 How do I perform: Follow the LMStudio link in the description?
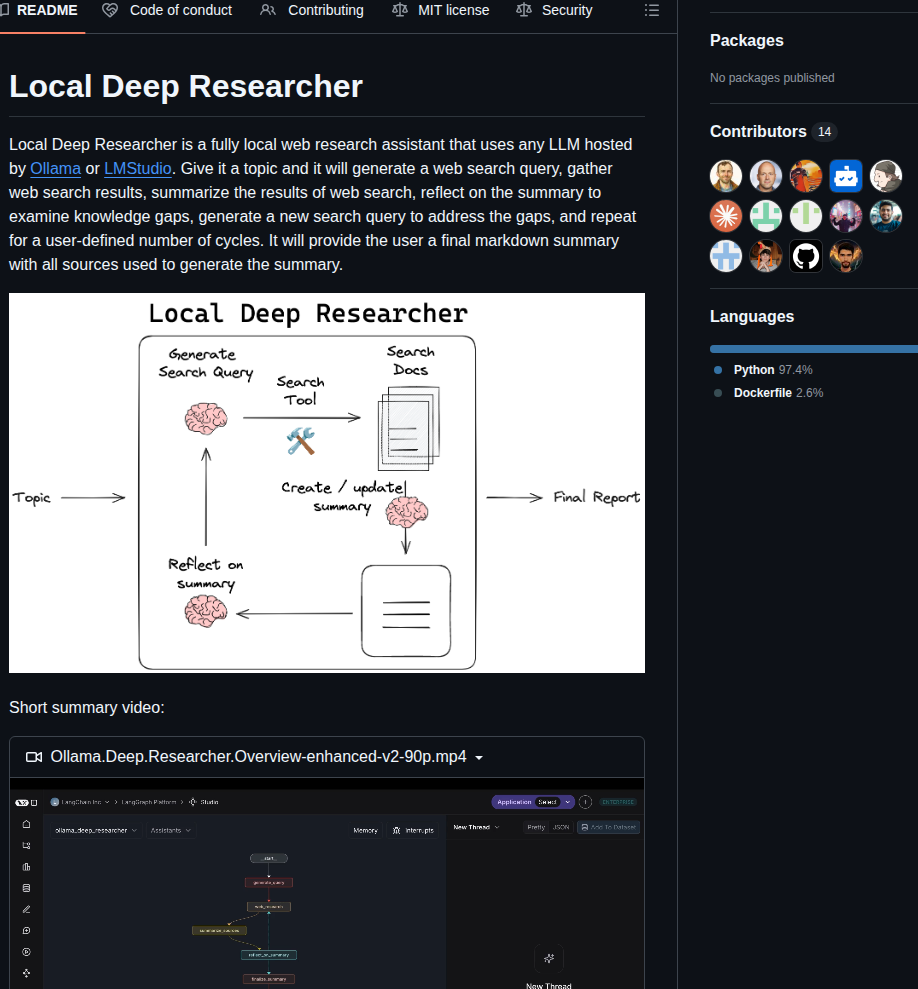138,168
